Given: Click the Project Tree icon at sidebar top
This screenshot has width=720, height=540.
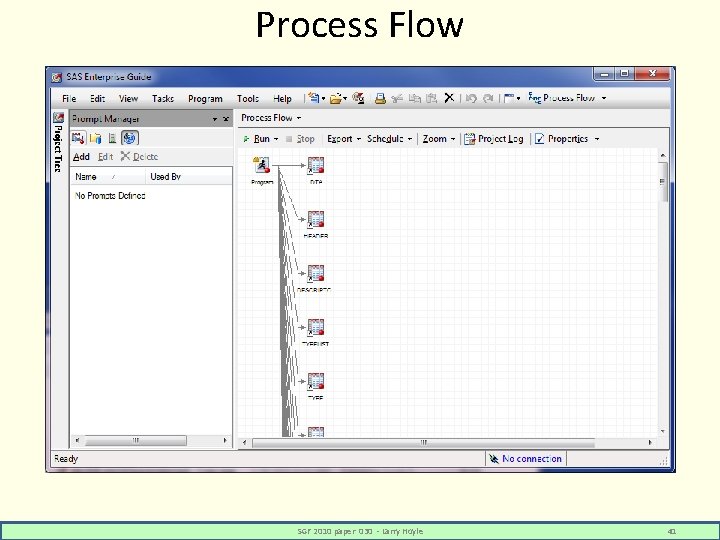Looking at the screenshot, I should 58,118.
